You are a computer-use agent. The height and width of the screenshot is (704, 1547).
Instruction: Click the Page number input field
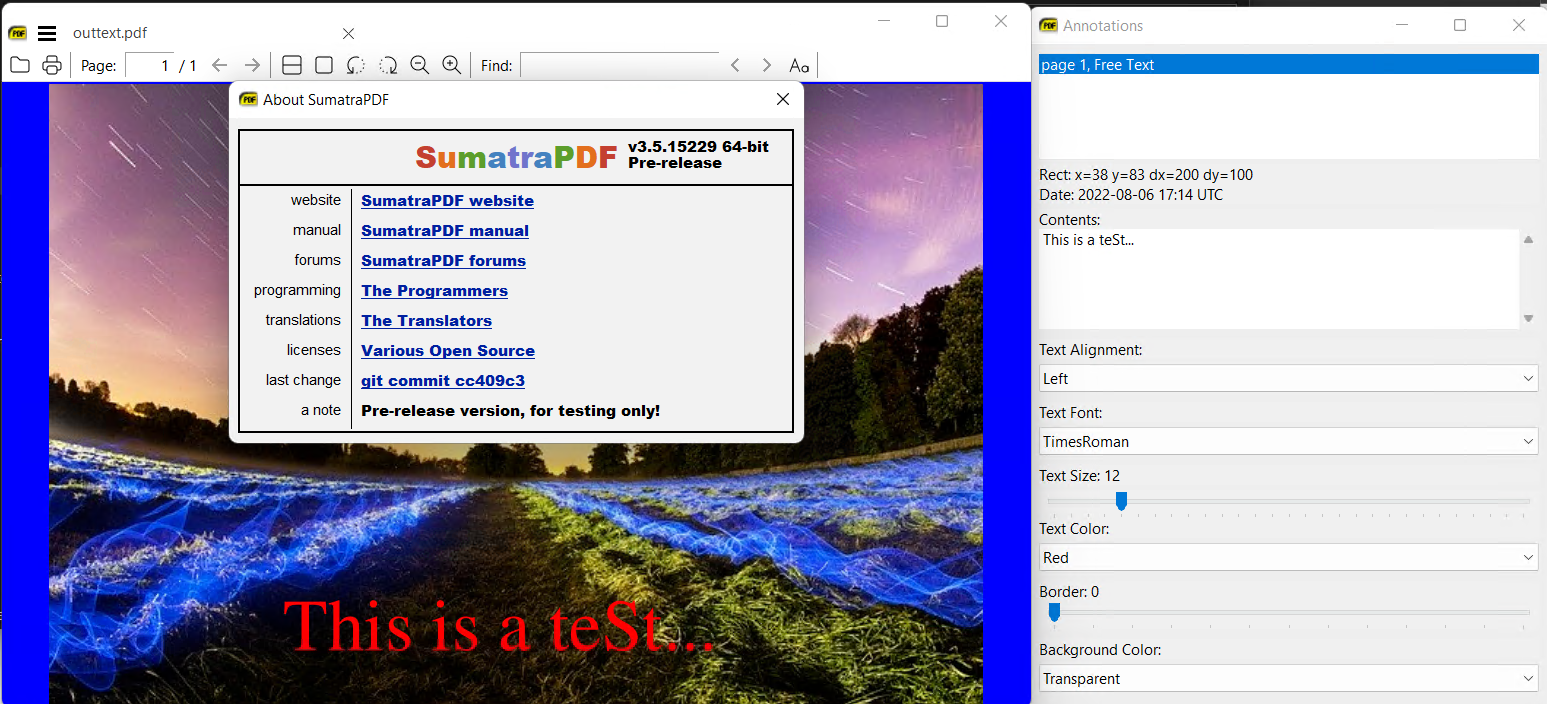tap(149, 65)
